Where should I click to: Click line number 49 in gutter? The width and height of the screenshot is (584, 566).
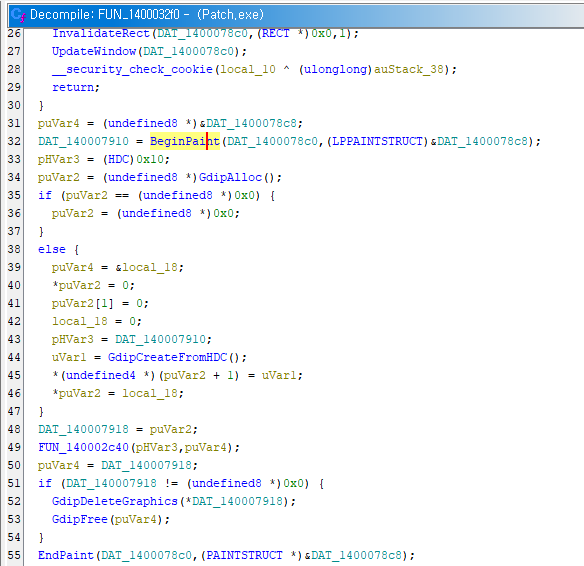pos(14,447)
